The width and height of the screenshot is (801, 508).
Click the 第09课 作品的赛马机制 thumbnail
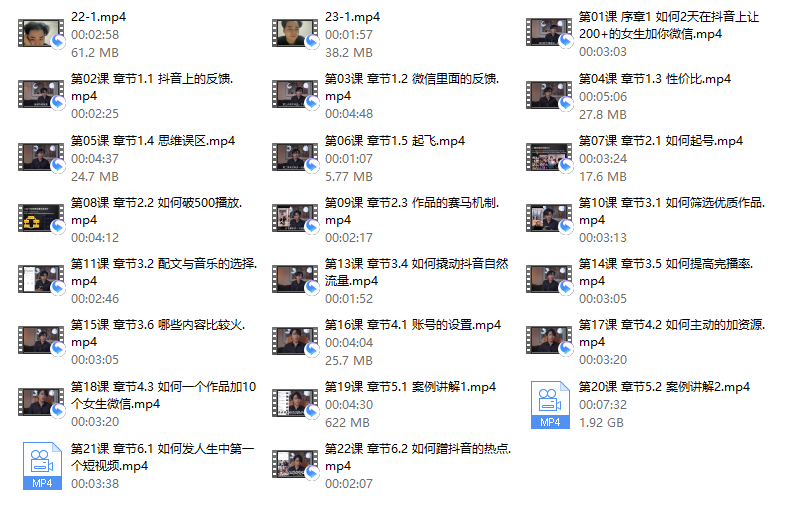tap(295, 218)
